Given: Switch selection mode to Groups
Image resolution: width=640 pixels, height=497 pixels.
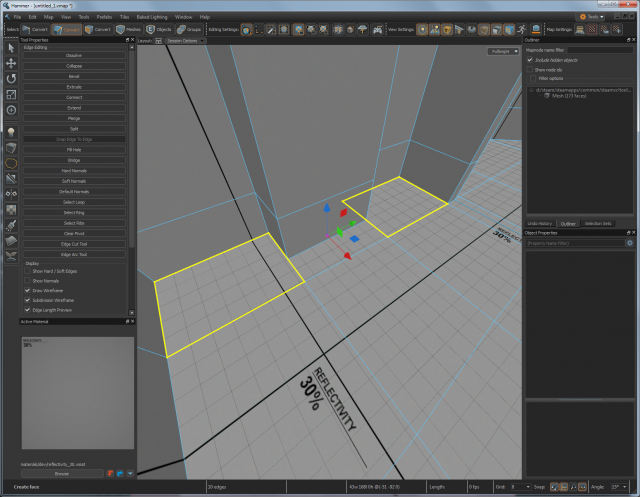Looking at the screenshot, I should (x=189, y=29).
